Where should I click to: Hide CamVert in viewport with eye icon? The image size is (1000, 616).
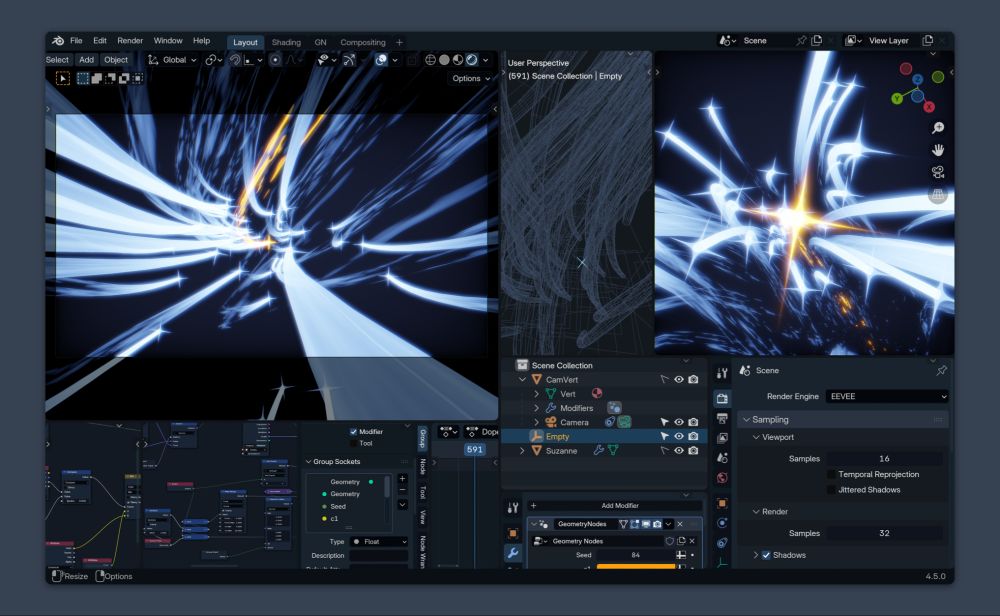pyautogui.click(x=679, y=379)
